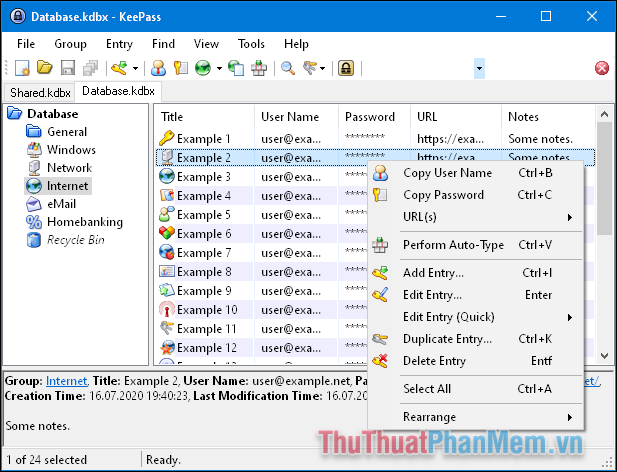Click the Save Database floppy icon

tap(68, 68)
